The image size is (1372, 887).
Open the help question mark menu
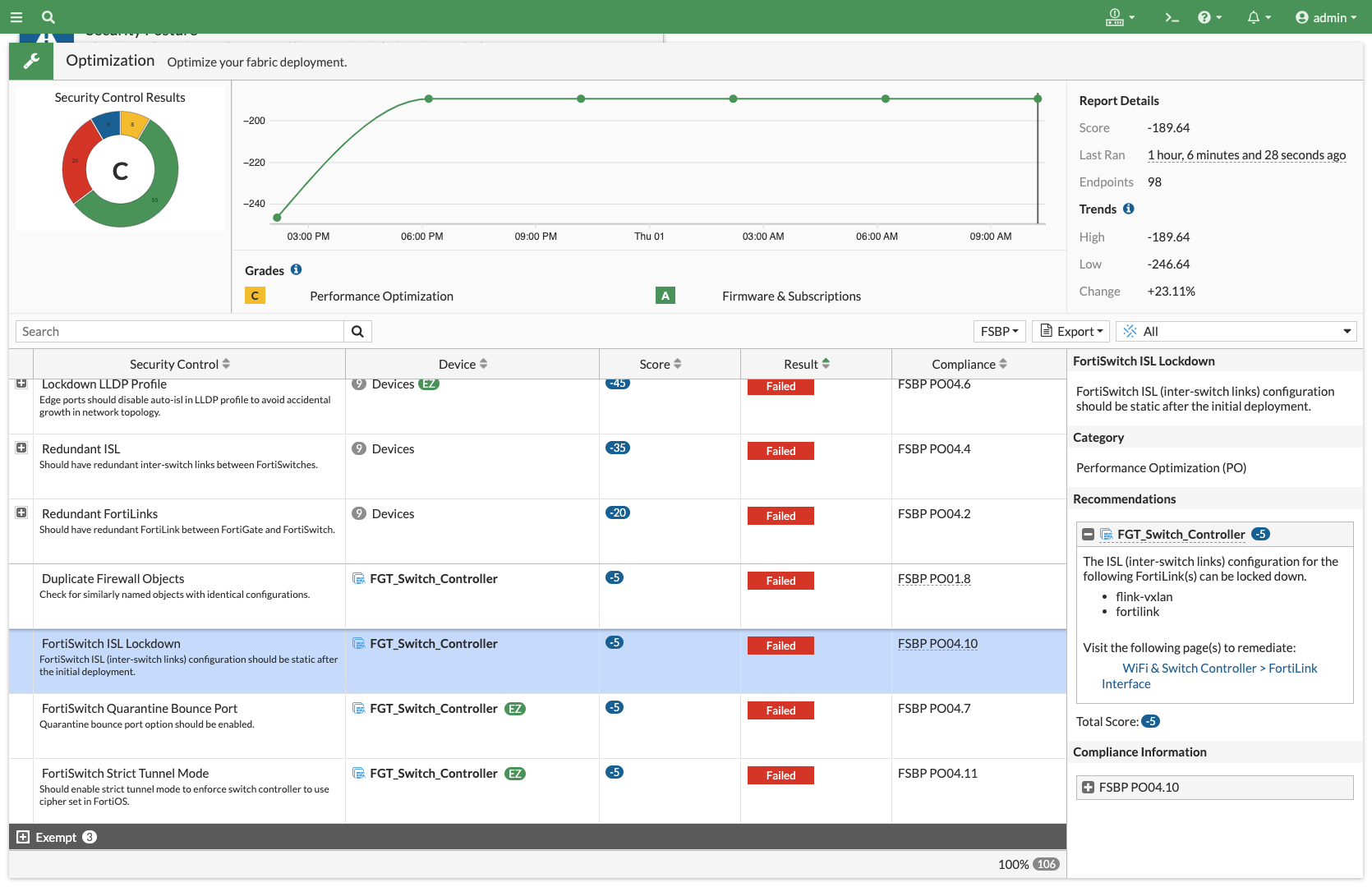[1209, 17]
